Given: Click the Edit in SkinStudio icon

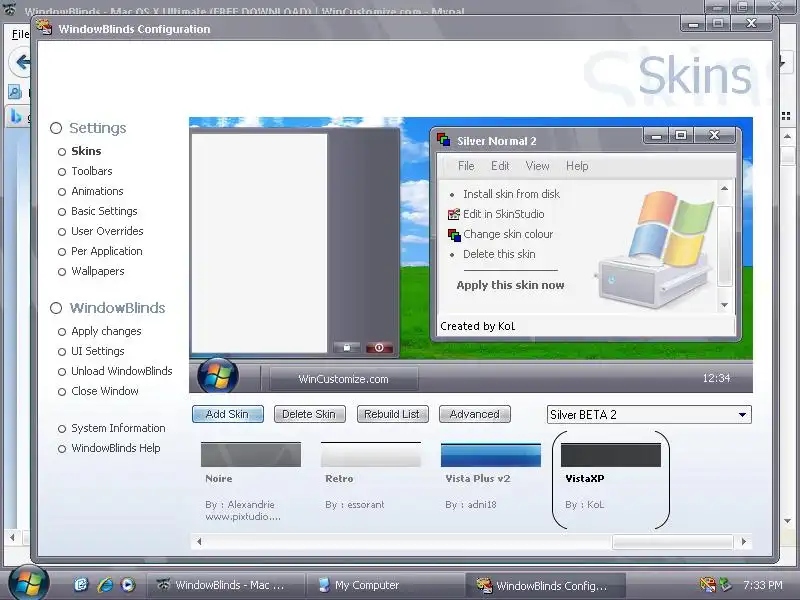Looking at the screenshot, I should pos(454,214).
